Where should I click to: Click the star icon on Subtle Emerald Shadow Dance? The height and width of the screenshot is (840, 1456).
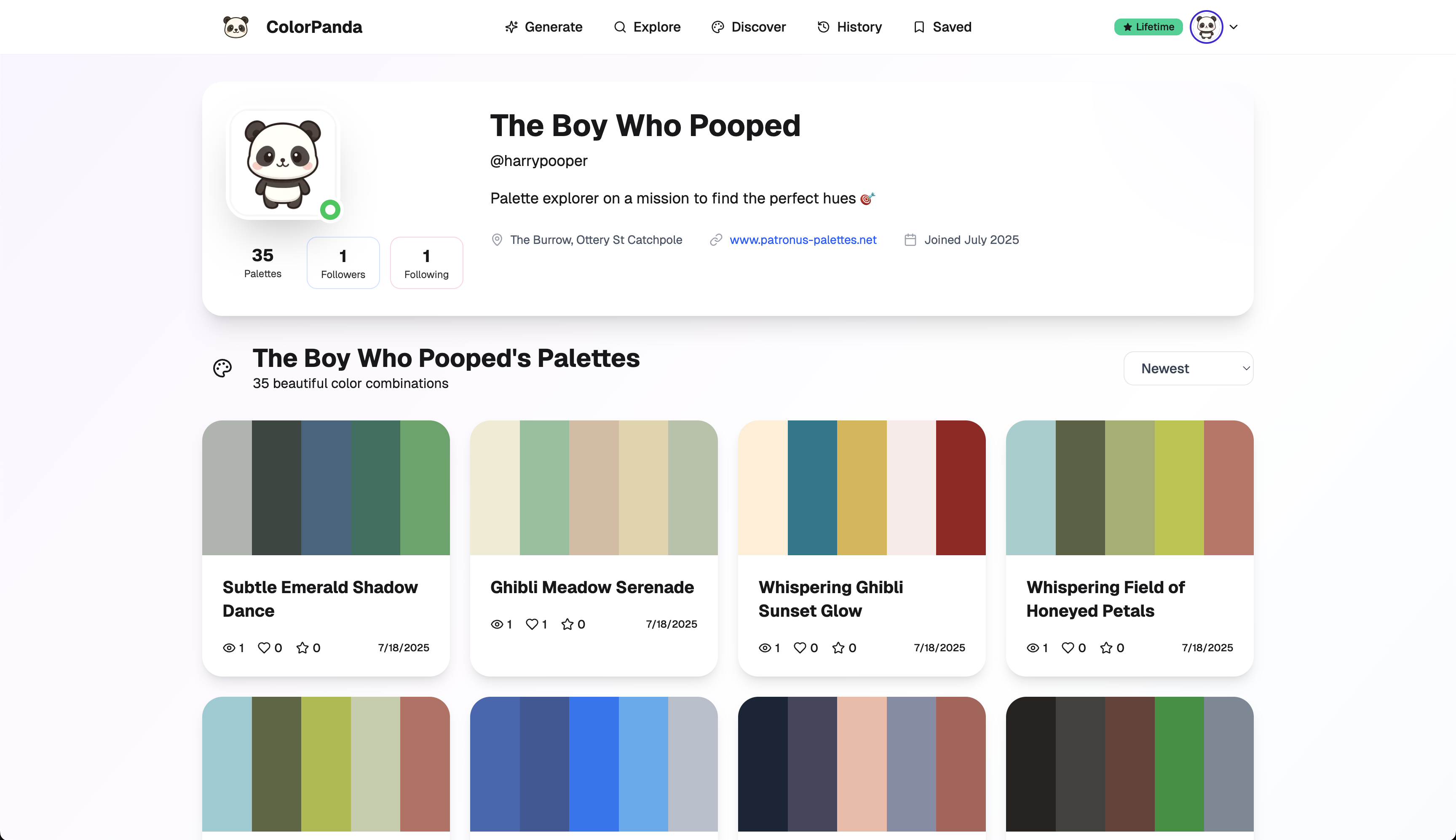302,648
